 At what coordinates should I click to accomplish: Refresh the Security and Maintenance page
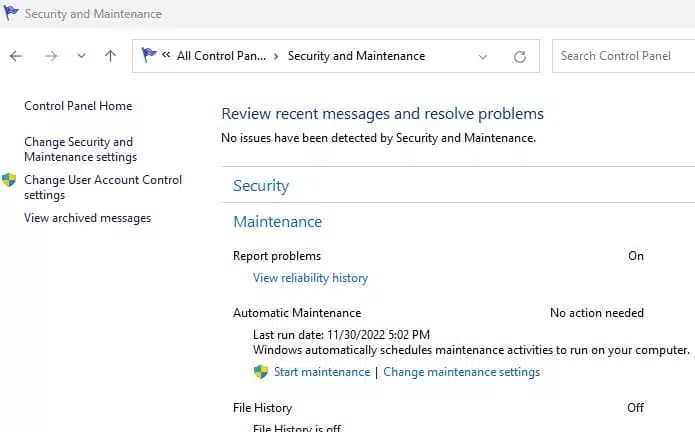pyautogui.click(x=520, y=57)
